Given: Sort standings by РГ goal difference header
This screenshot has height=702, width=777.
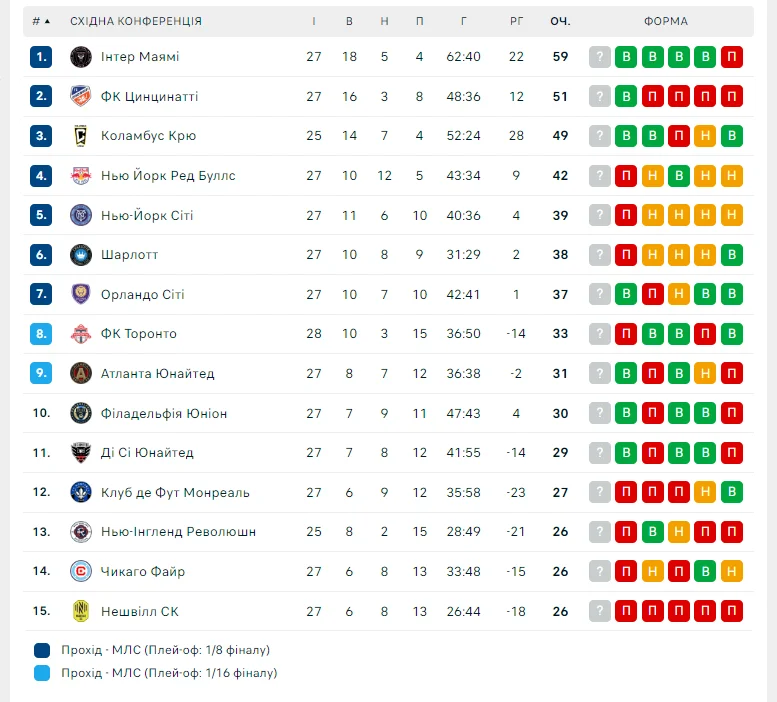Looking at the screenshot, I should click(516, 21).
